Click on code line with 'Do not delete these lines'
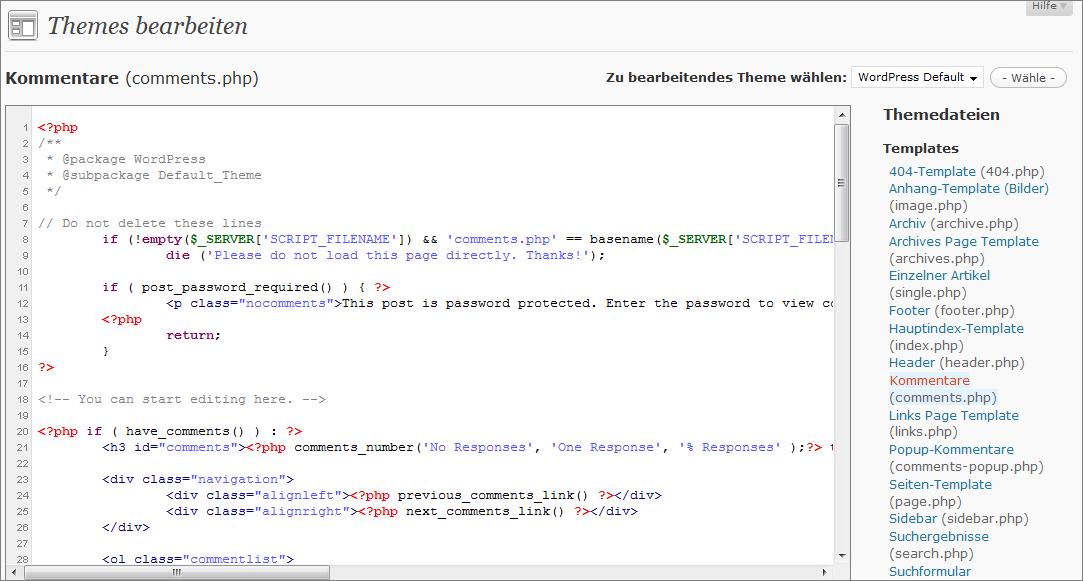The height and width of the screenshot is (581, 1083). click(150, 223)
